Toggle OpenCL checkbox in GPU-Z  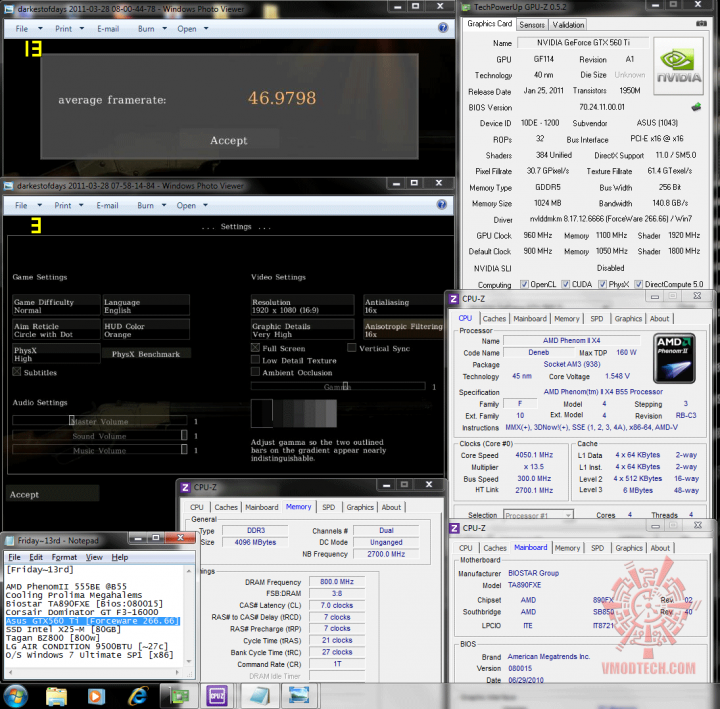[x=524, y=284]
